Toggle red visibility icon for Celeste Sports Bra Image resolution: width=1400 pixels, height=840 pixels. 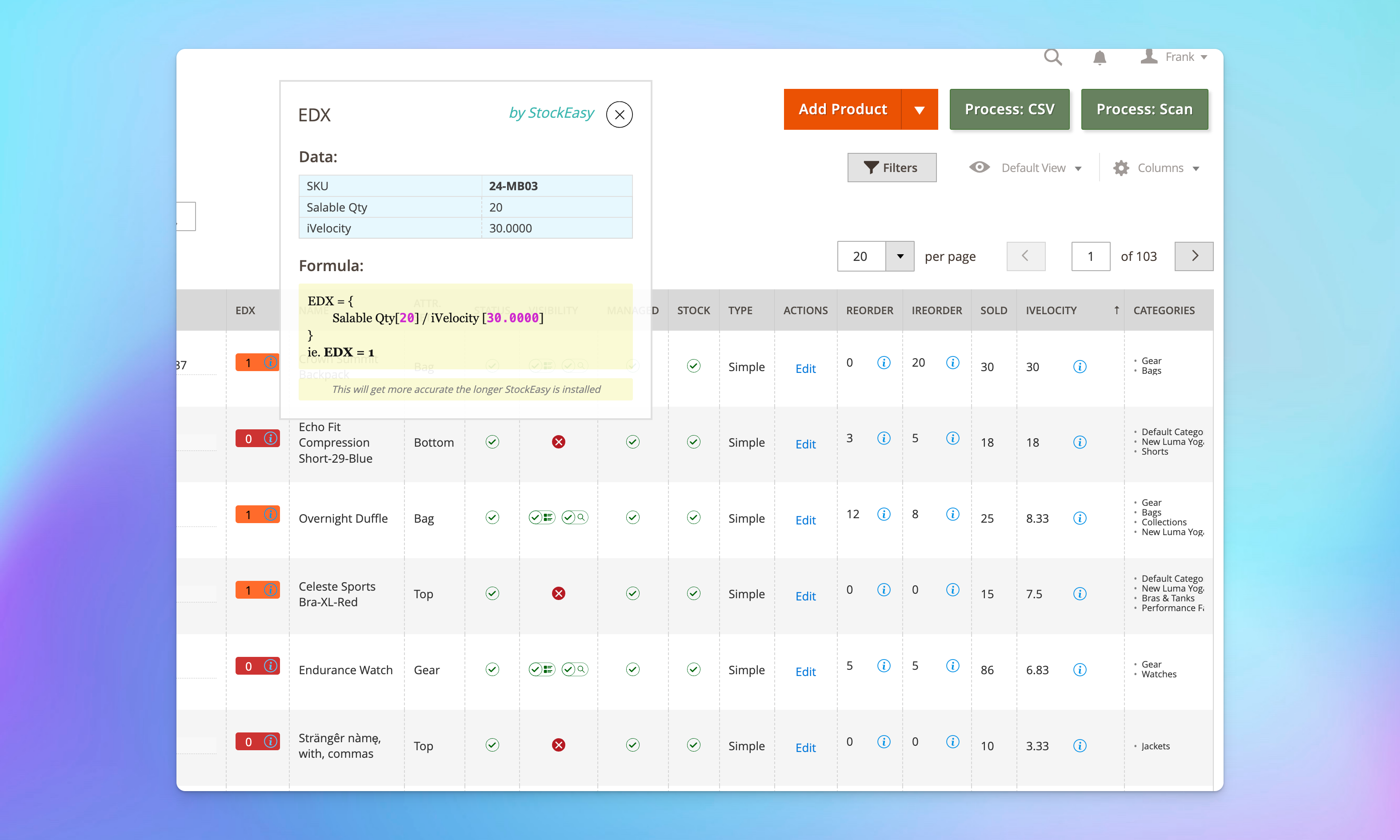[558, 593]
